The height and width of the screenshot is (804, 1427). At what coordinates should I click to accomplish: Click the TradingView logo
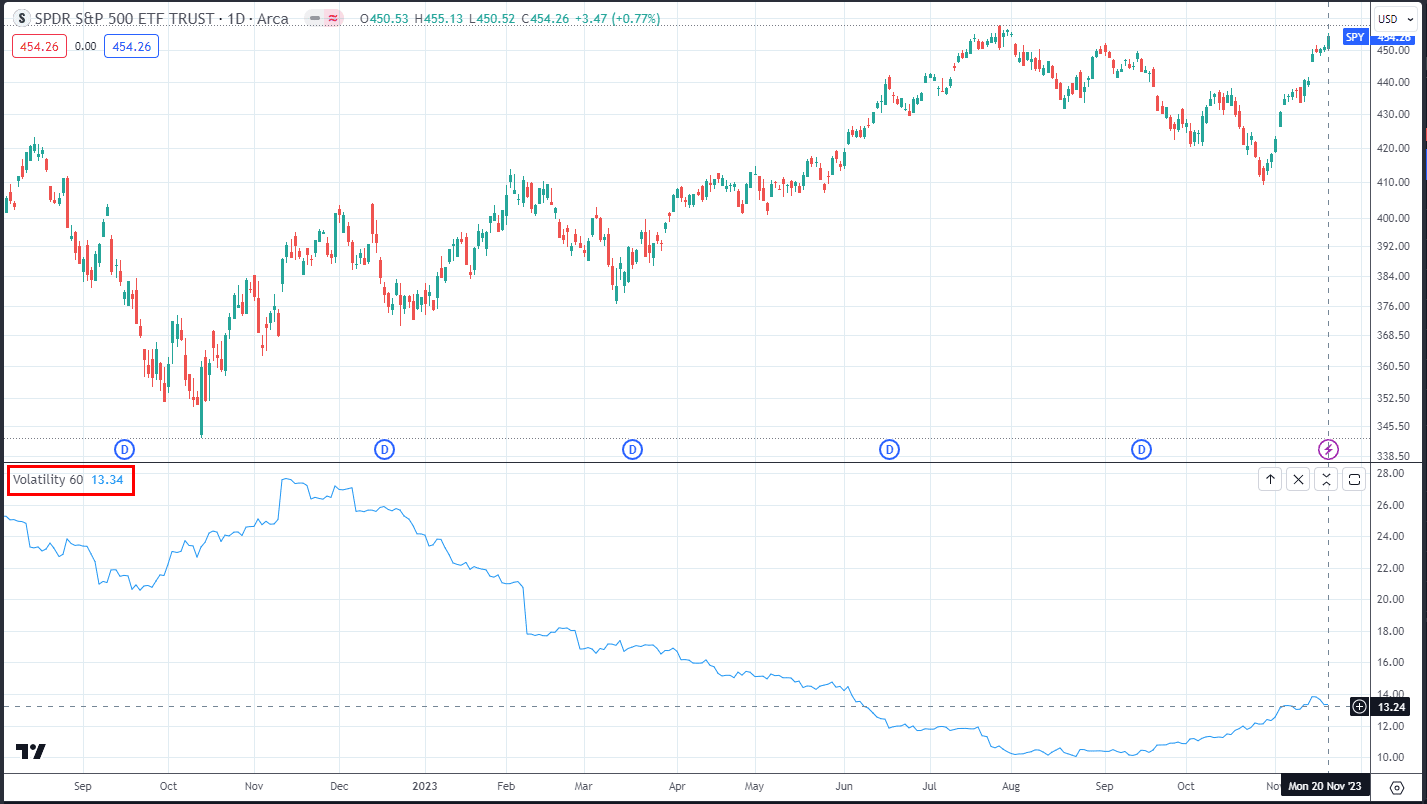click(31, 752)
